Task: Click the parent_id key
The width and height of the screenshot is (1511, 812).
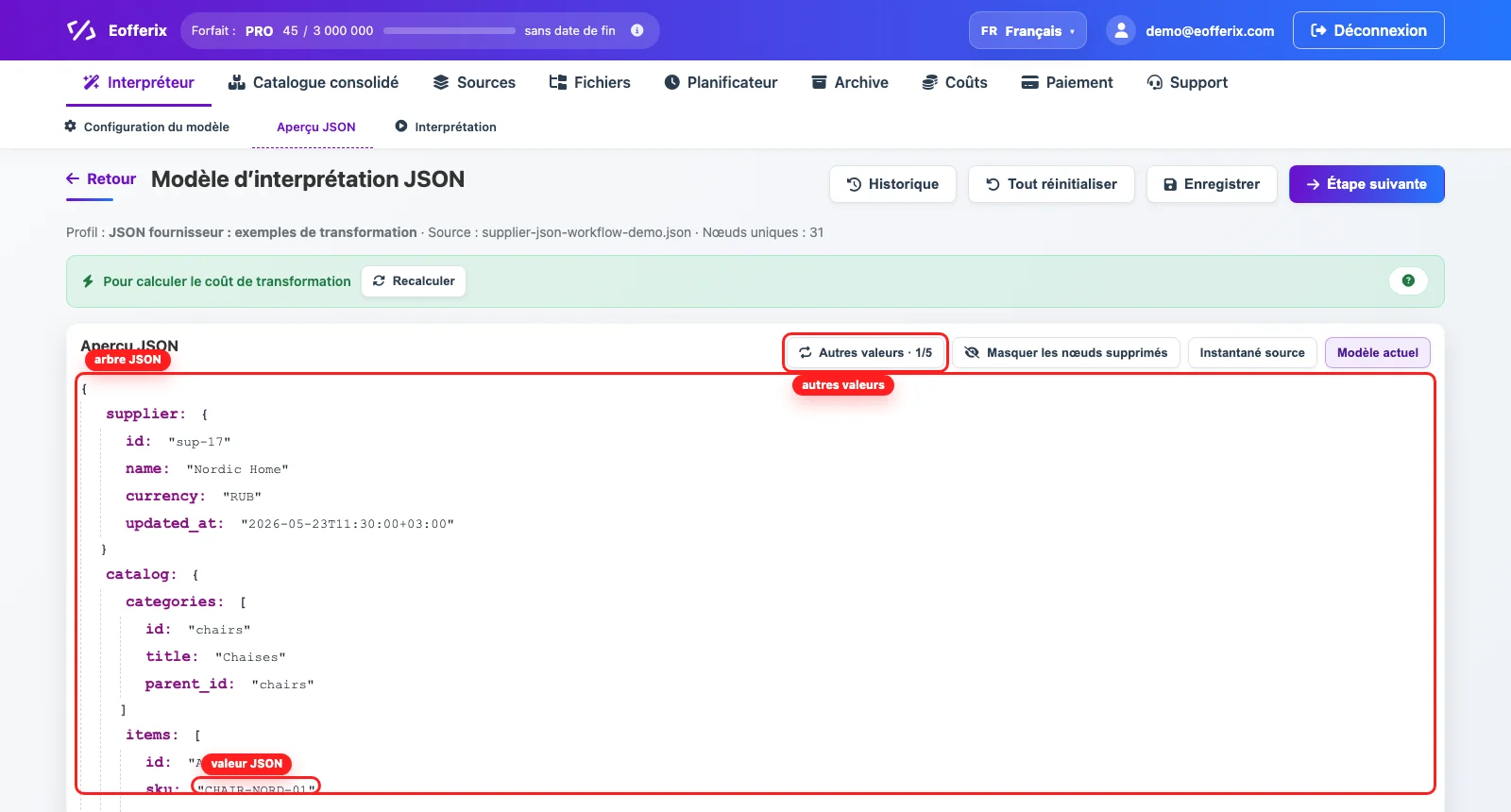Action: (190, 684)
